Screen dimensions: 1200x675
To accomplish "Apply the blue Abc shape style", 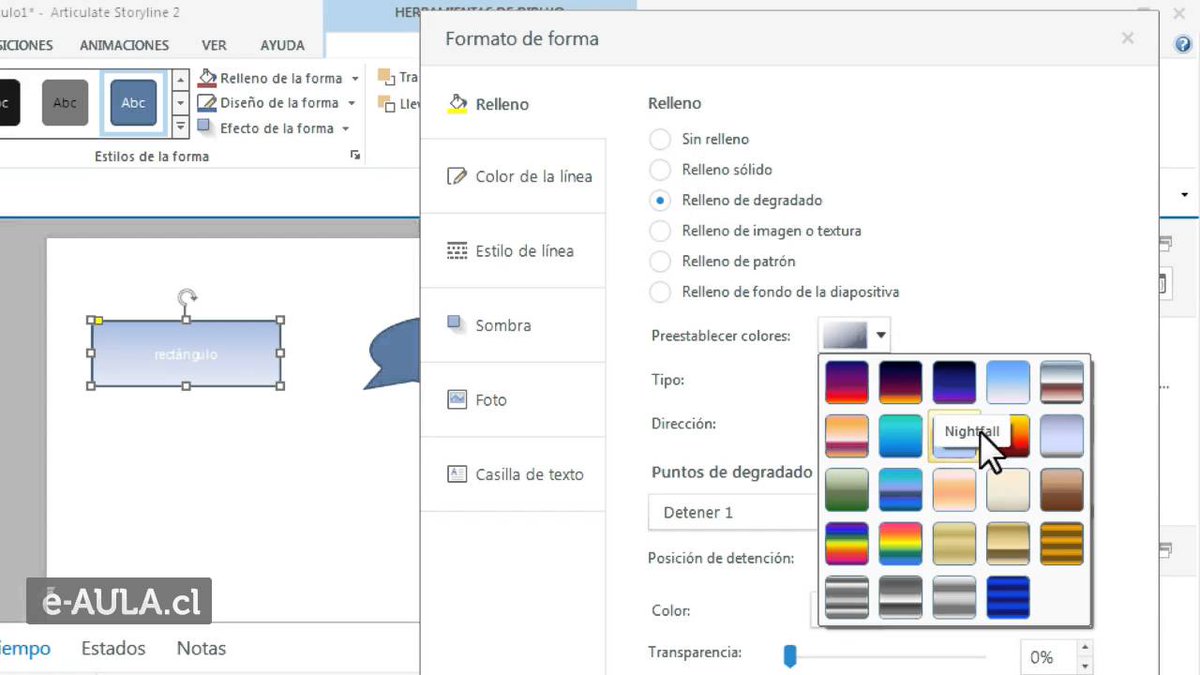I will coord(133,103).
